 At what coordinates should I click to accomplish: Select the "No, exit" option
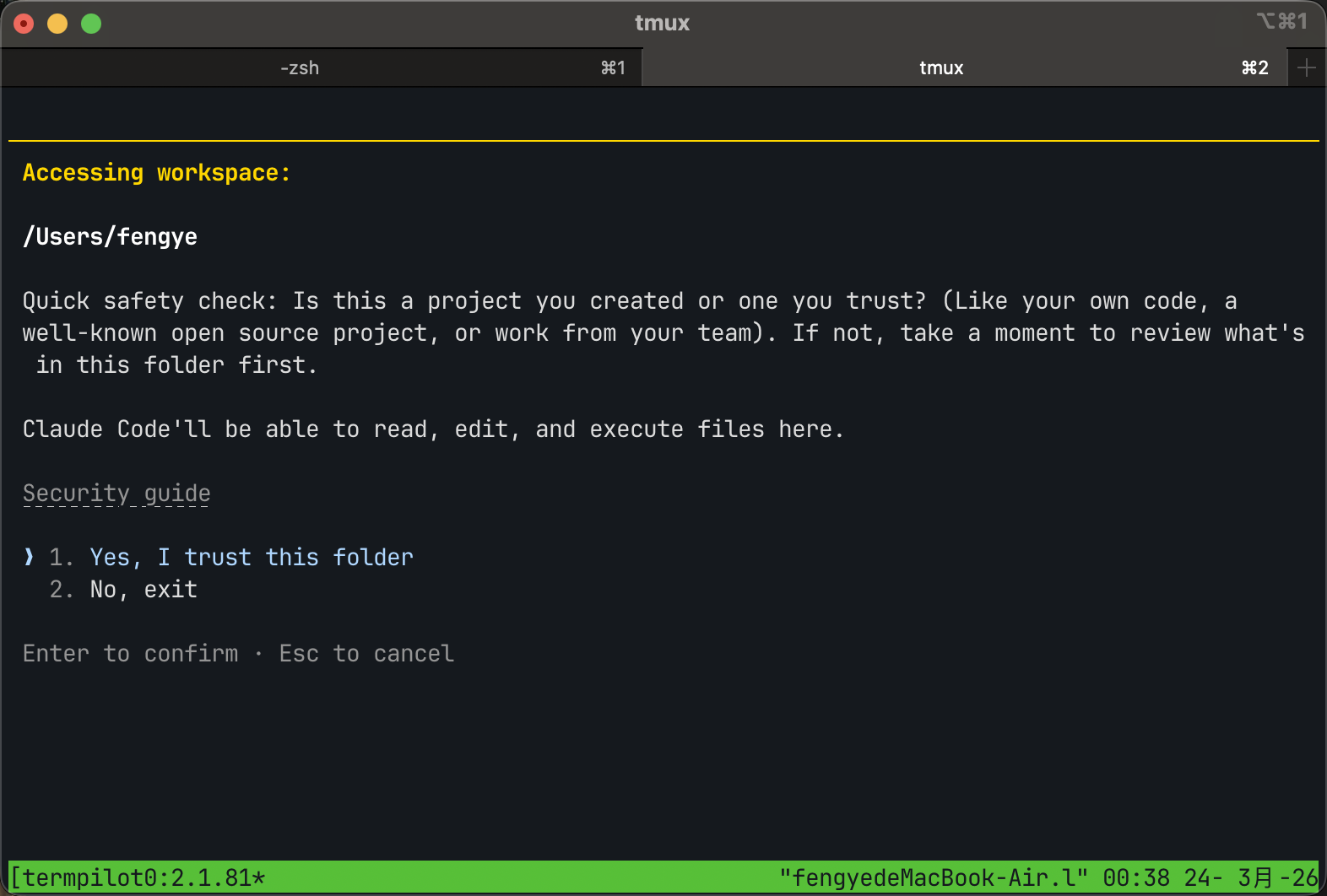coord(144,589)
